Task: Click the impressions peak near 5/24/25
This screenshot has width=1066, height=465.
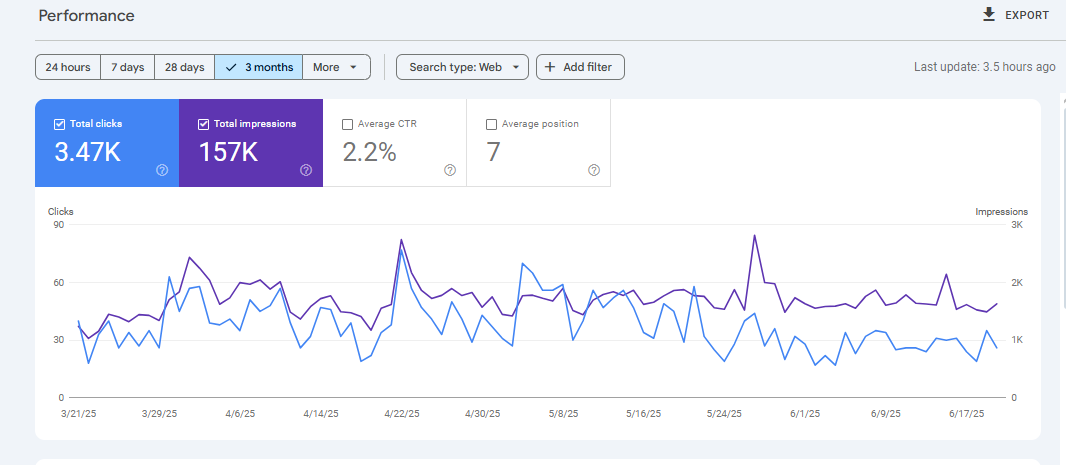Action: click(754, 236)
